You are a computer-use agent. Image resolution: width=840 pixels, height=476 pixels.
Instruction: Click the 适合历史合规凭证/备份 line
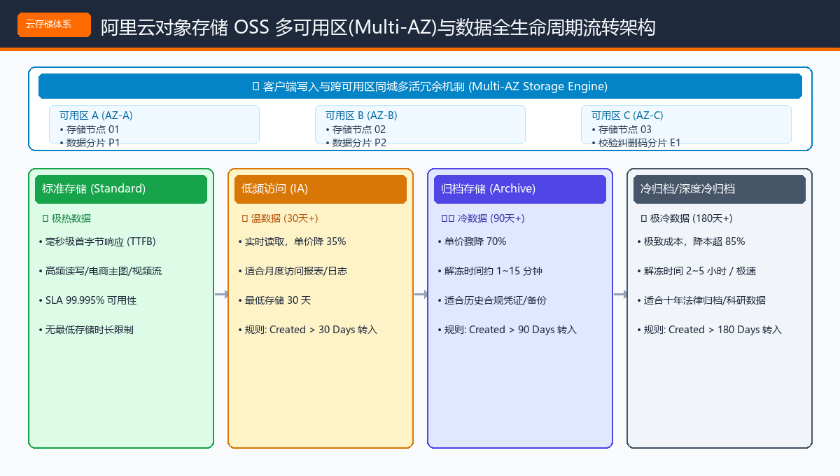click(492, 300)
